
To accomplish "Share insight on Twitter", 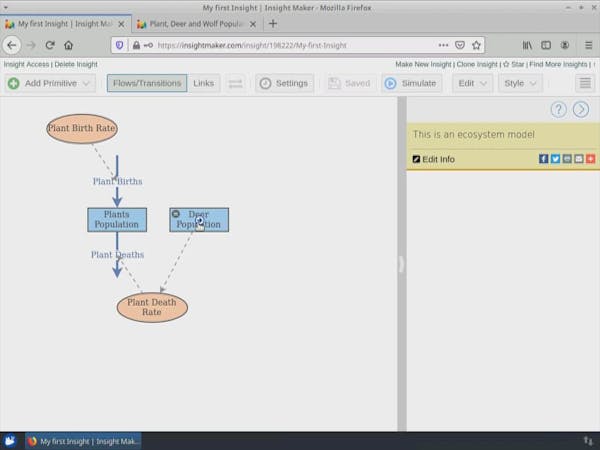I will [555, 159].
